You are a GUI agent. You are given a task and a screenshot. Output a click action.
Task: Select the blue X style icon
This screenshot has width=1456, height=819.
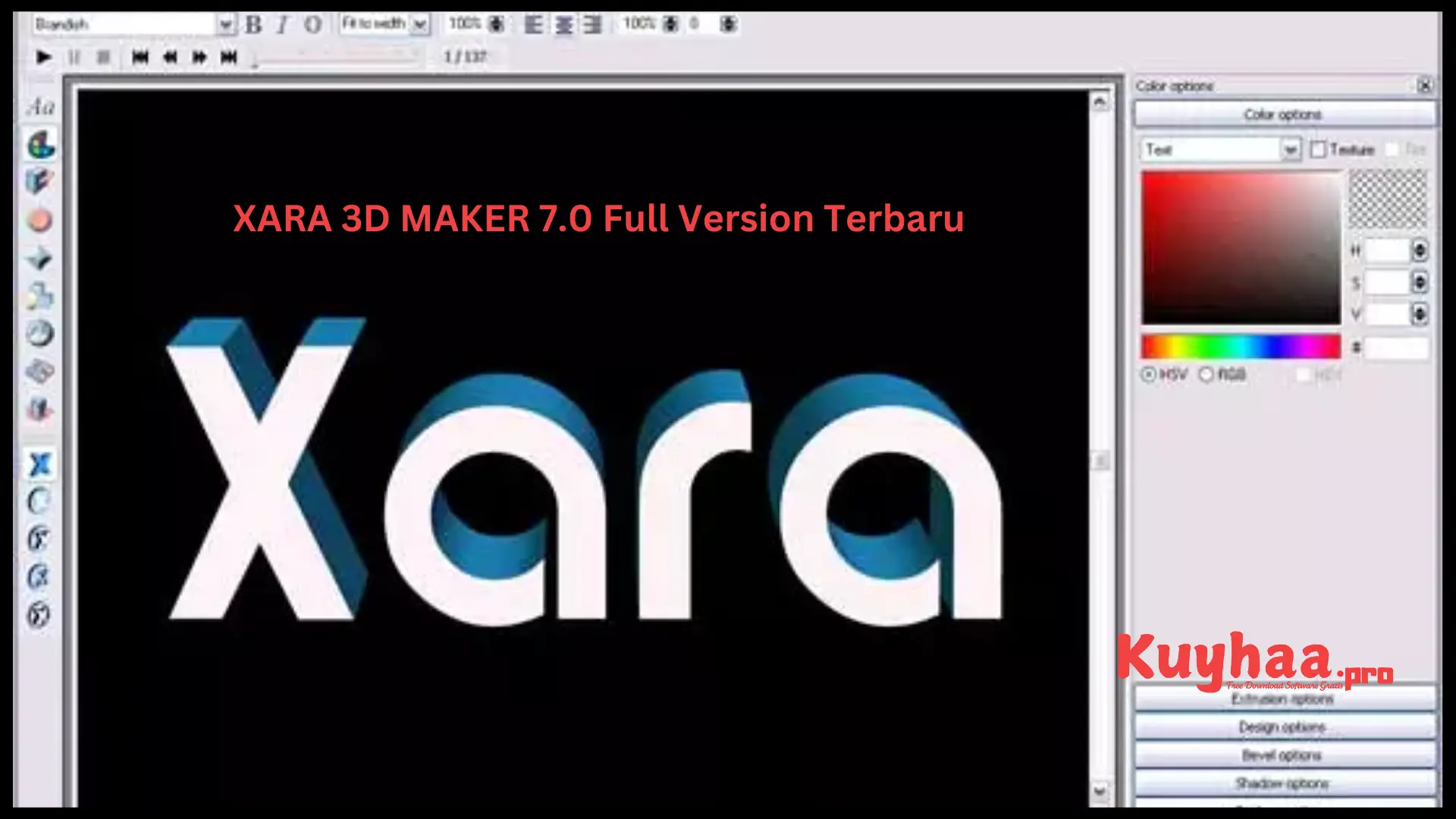click(39, 463)
